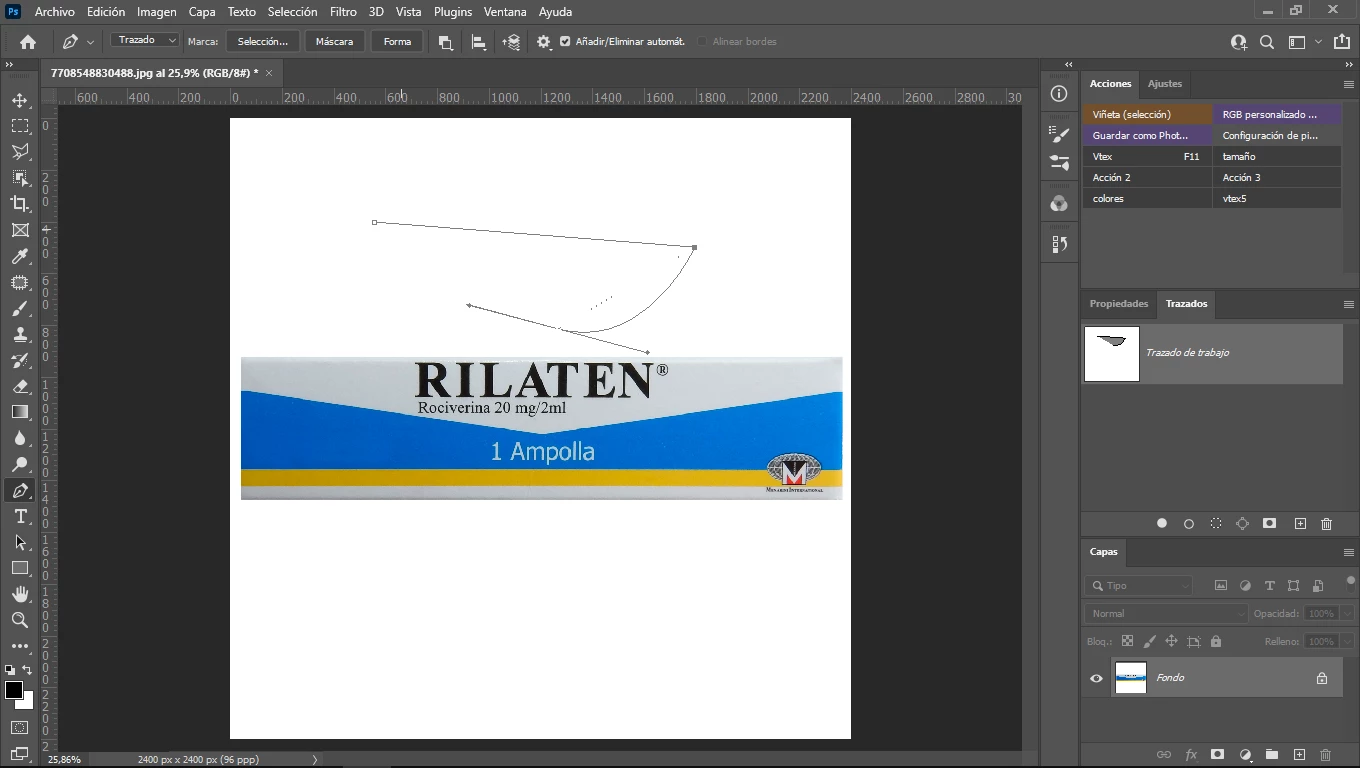Select the Blur tool

tap(20, 438)
